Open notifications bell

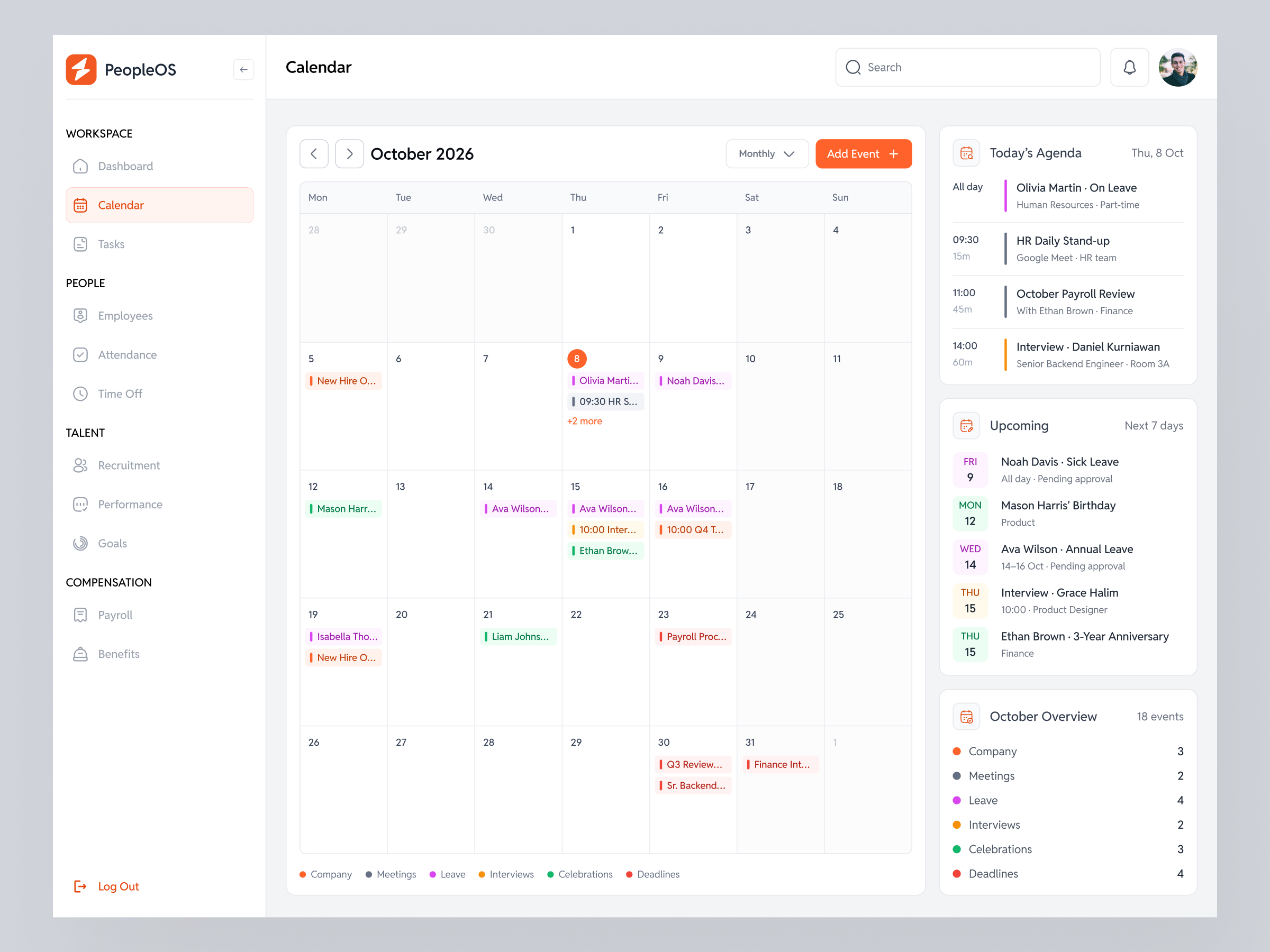tap(1129, 67)
